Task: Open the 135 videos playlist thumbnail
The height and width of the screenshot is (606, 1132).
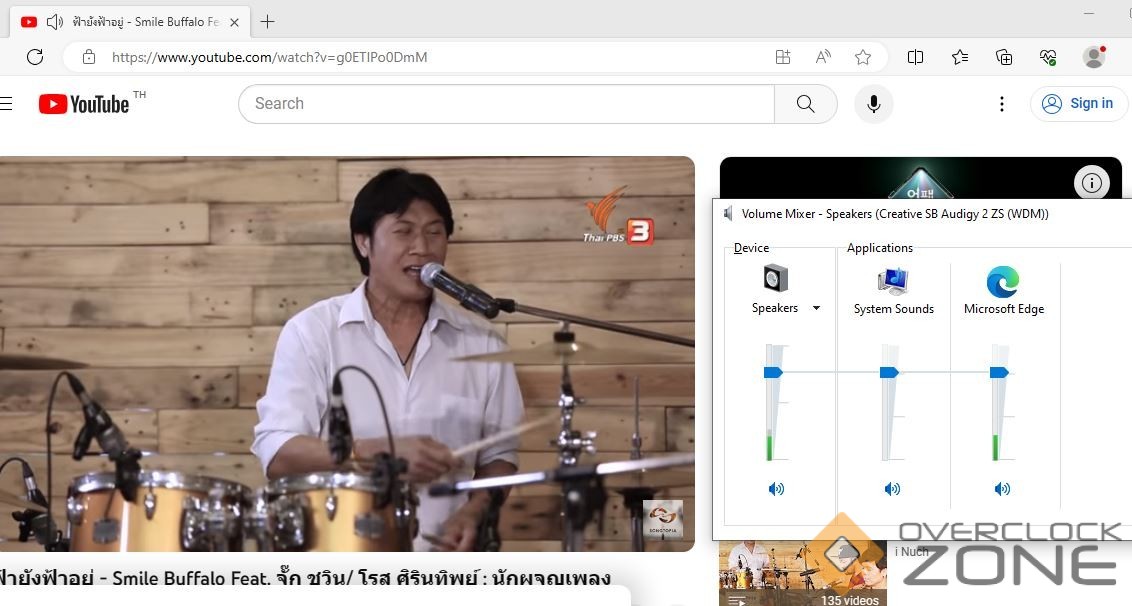Action: point(802,573)
